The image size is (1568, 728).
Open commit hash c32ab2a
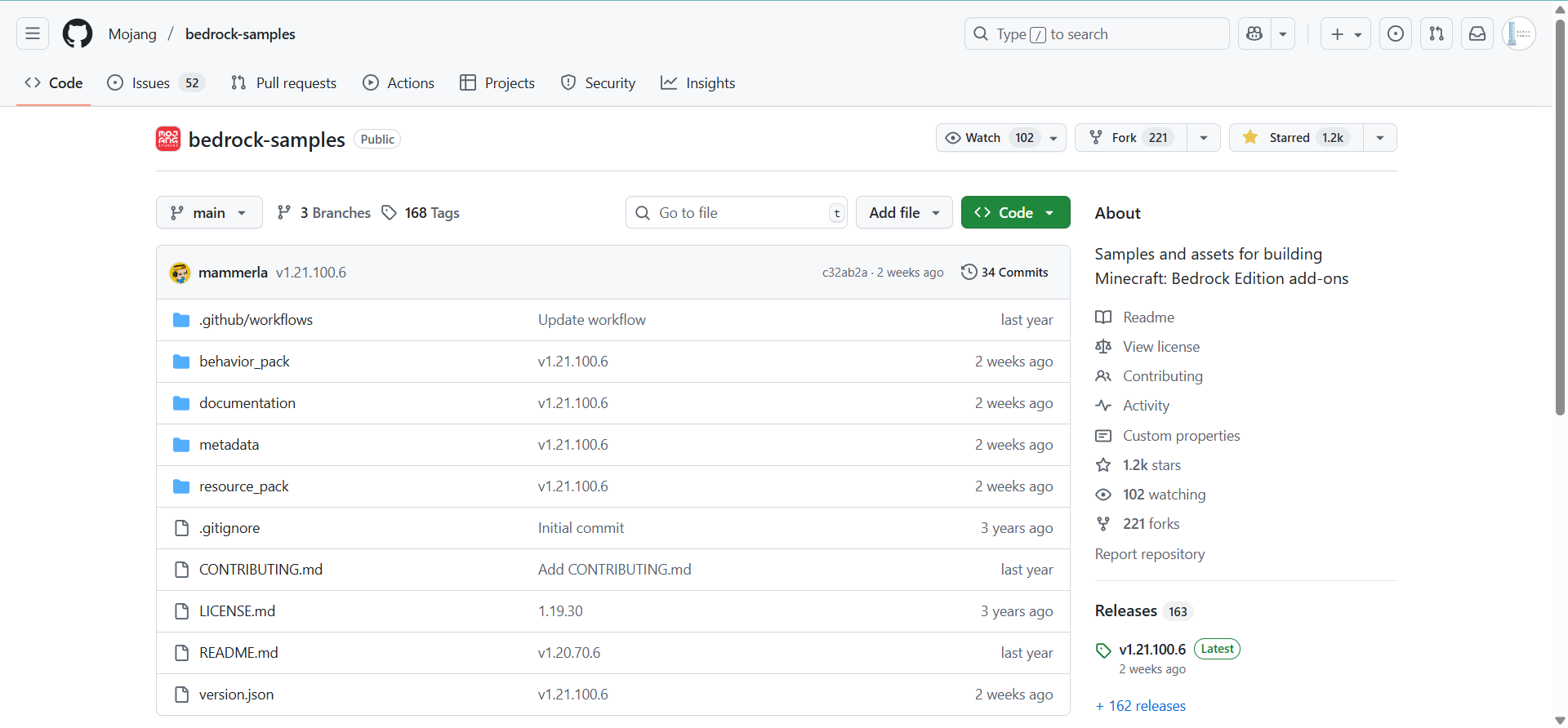844,273
